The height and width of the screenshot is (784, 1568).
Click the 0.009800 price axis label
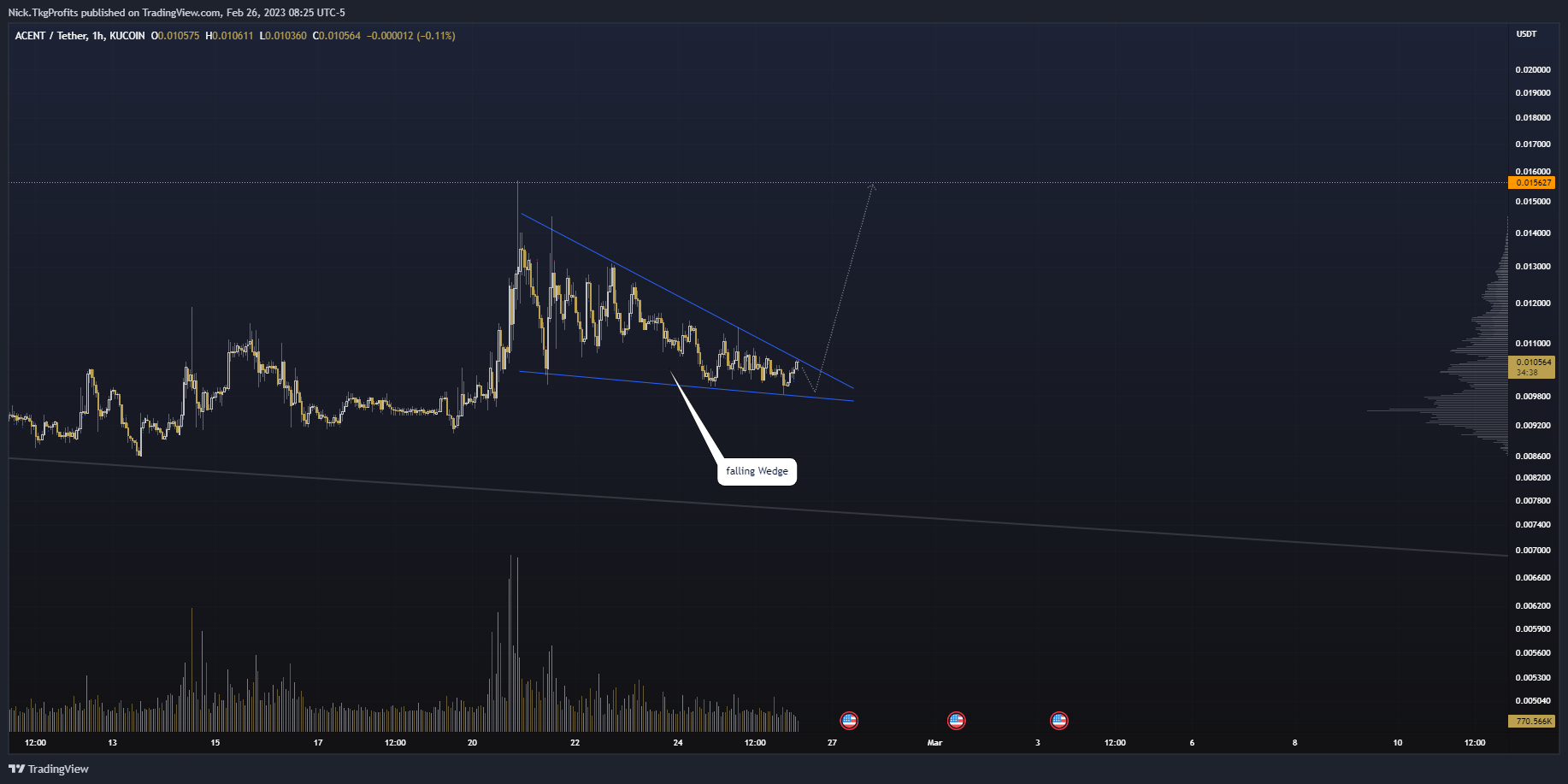point(1533,397)
